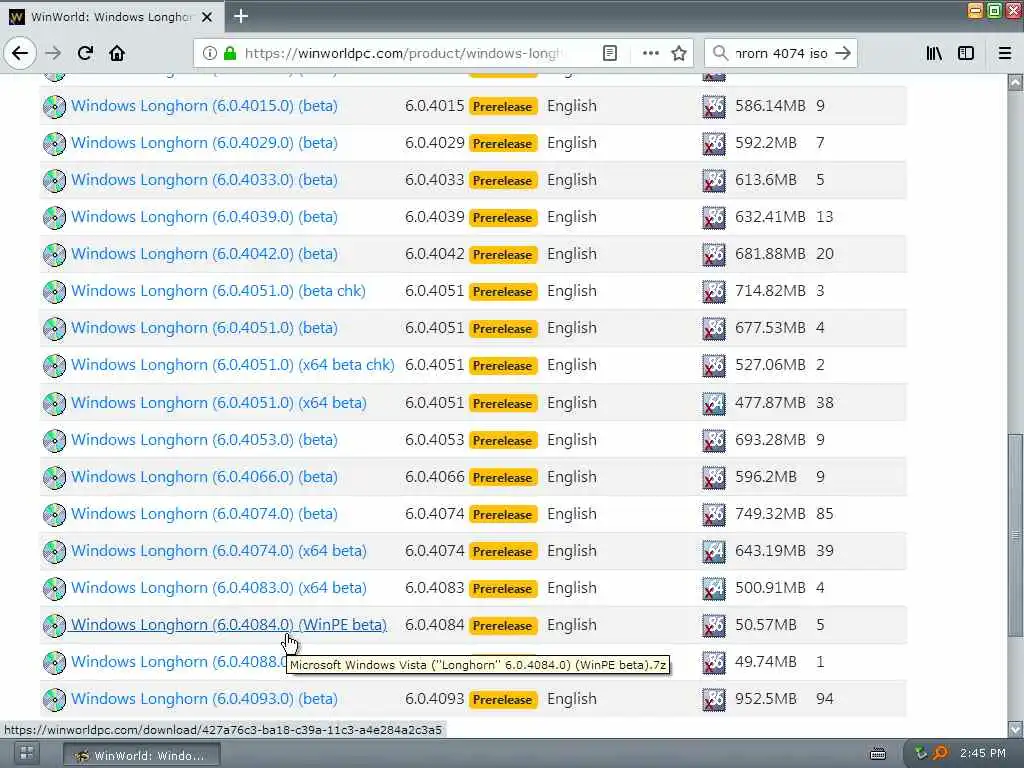Screen dimensions: 1024x768
Task: Open Windows Longhorn (6.0.4039.0) (beta) link
Action: coord(204,217)
